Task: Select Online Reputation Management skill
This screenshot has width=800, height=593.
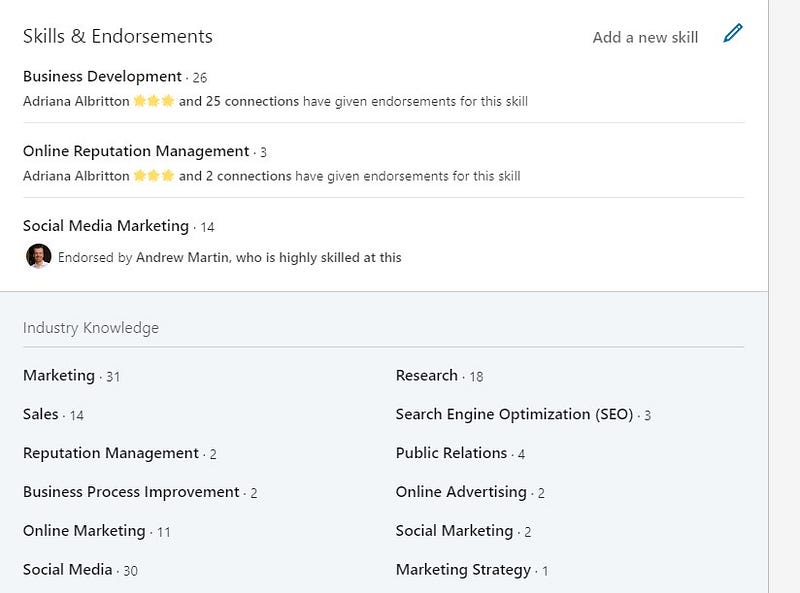Action: pyautogui.click(x=136, y=151)
